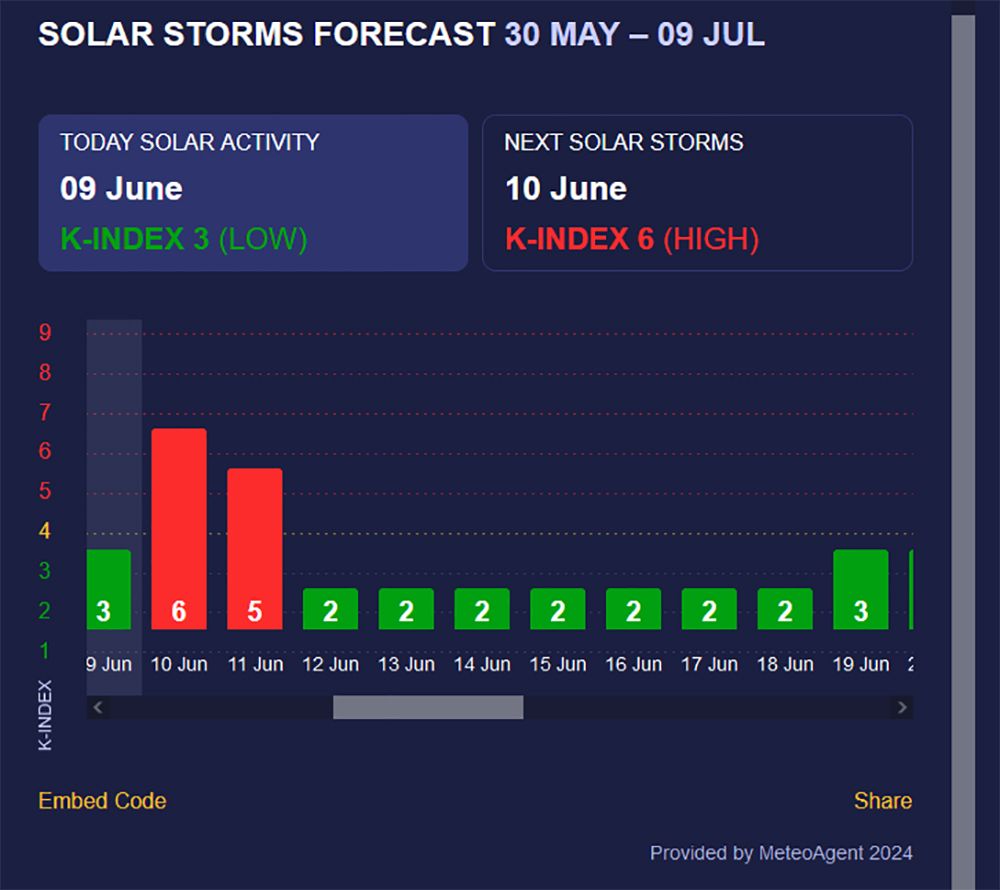This screenshot has height=890, width=1000.
Task: Click the 14 Jun bar
Action: pyautogui.click(x=482, y=609)
